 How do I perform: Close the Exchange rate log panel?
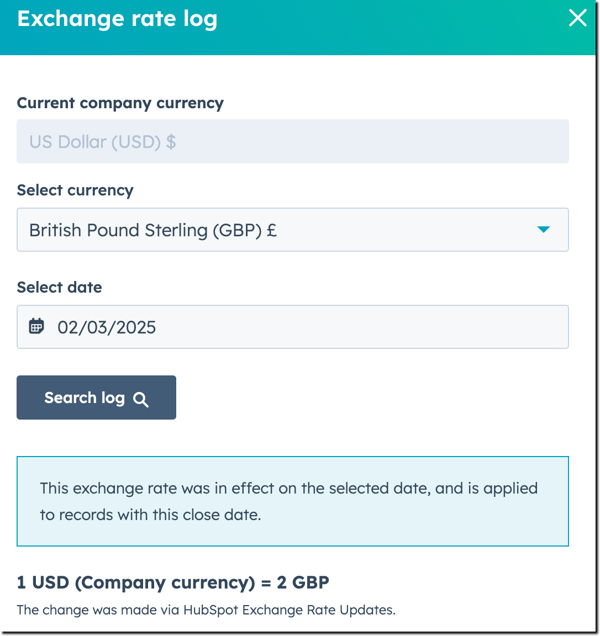tap(577, 18)
